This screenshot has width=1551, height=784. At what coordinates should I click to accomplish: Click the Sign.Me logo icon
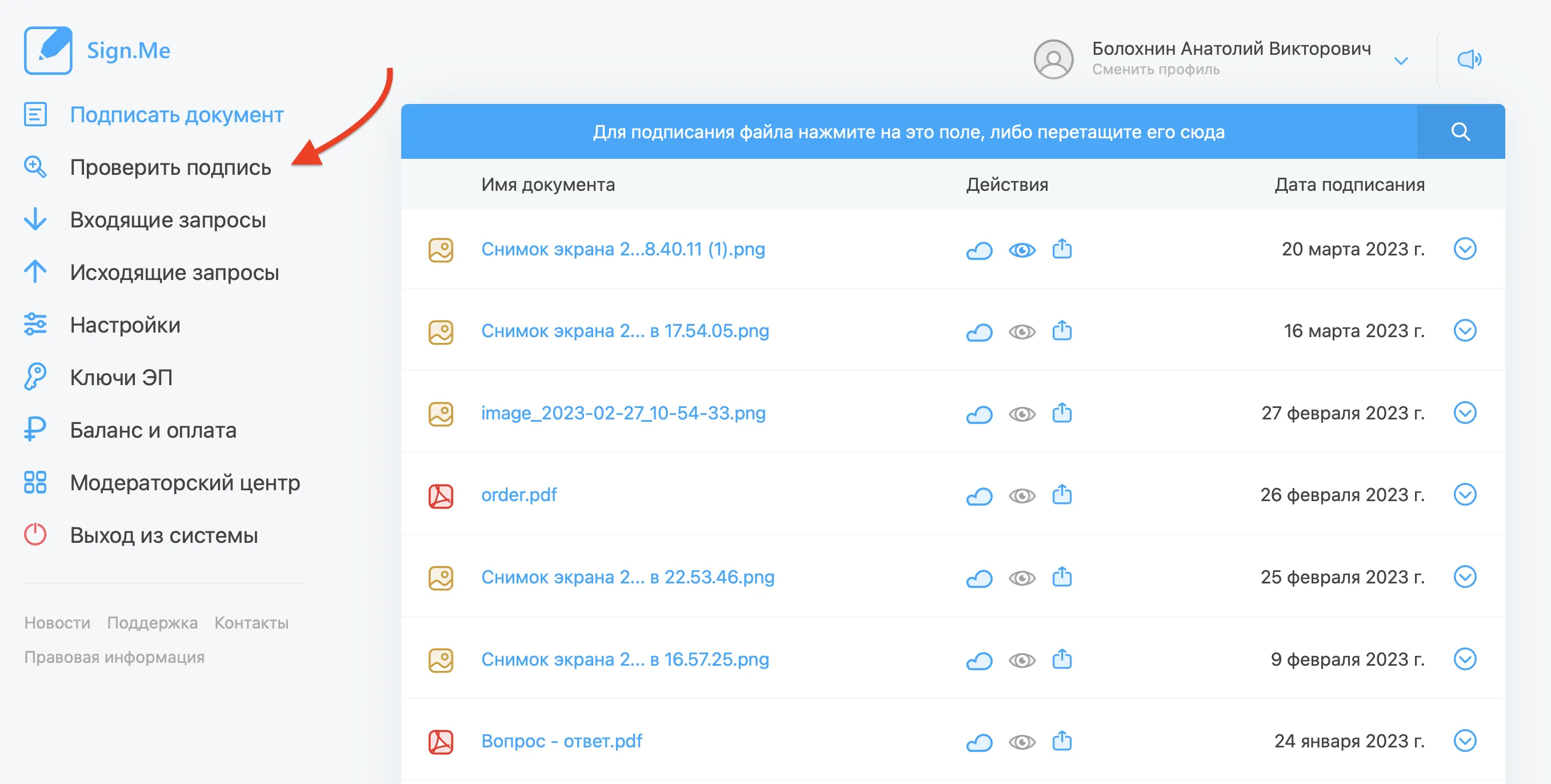coord(48,51)
